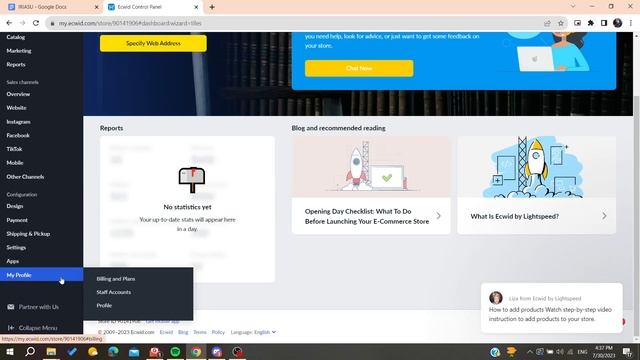Open Reports in sidebar

click(16, 64)
